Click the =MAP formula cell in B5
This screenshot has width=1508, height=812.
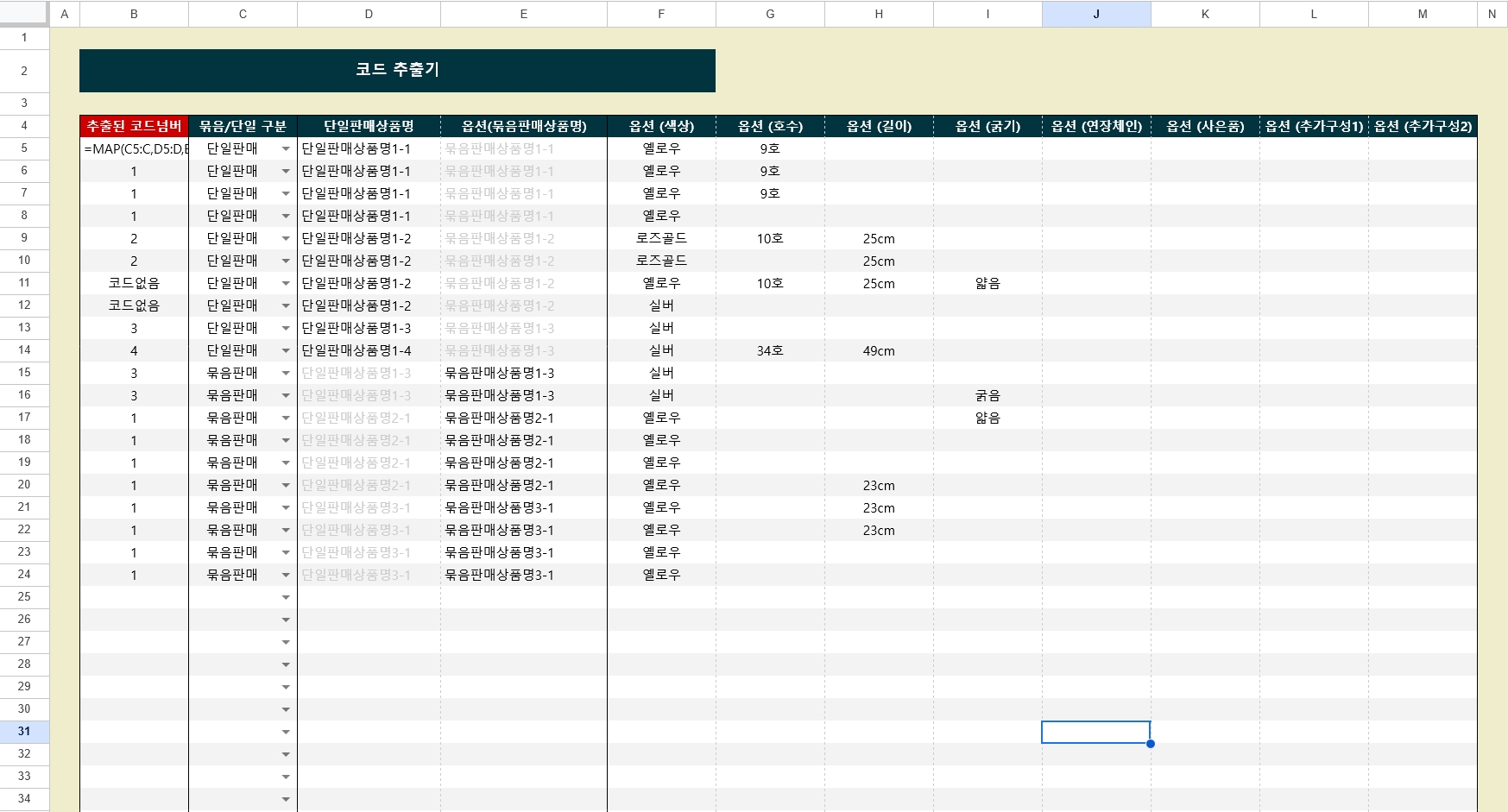[134, 148]
